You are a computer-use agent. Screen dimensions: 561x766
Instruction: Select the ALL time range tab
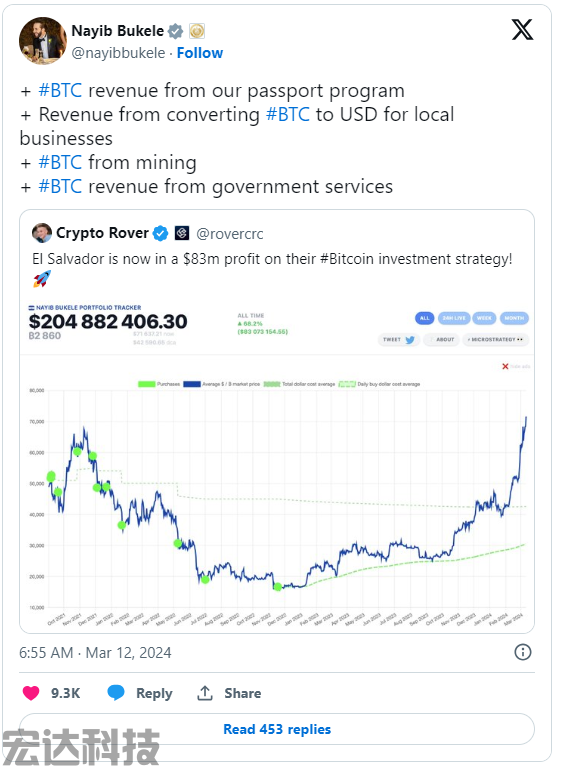tap(424, 318)
